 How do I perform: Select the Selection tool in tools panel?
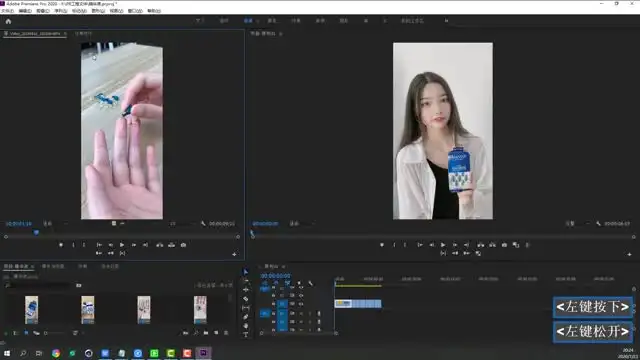click(x=245, y=272)
